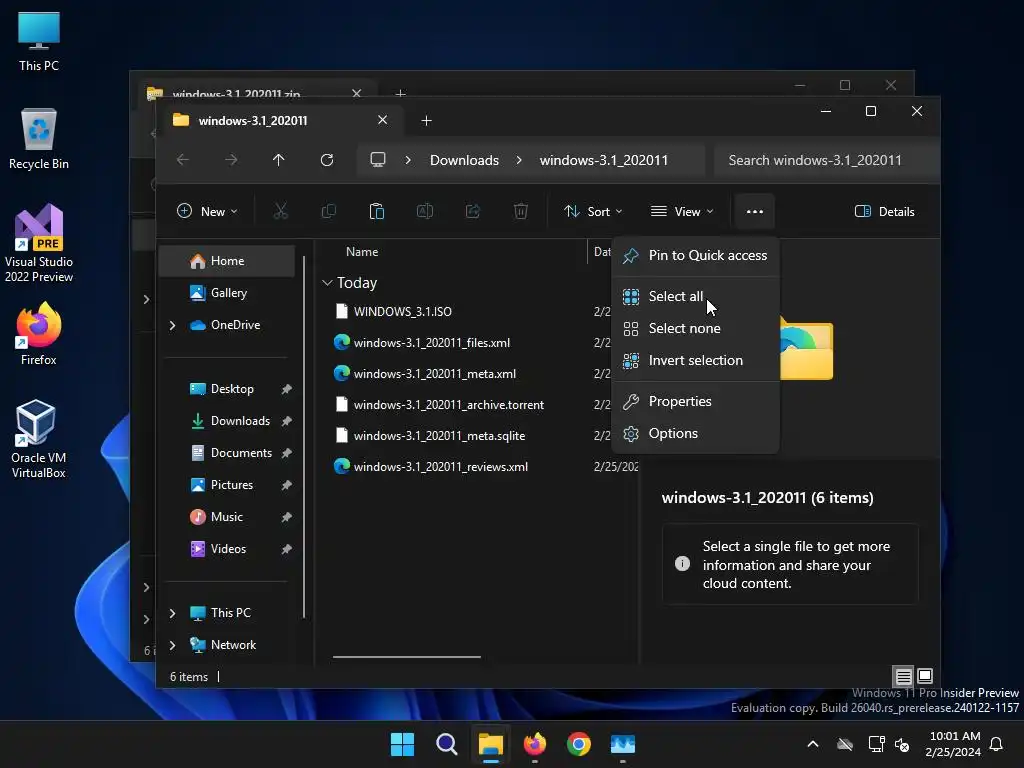Click the Share icon in toolbar
This screenshot has width=1024, height=768.
point(473,211)
